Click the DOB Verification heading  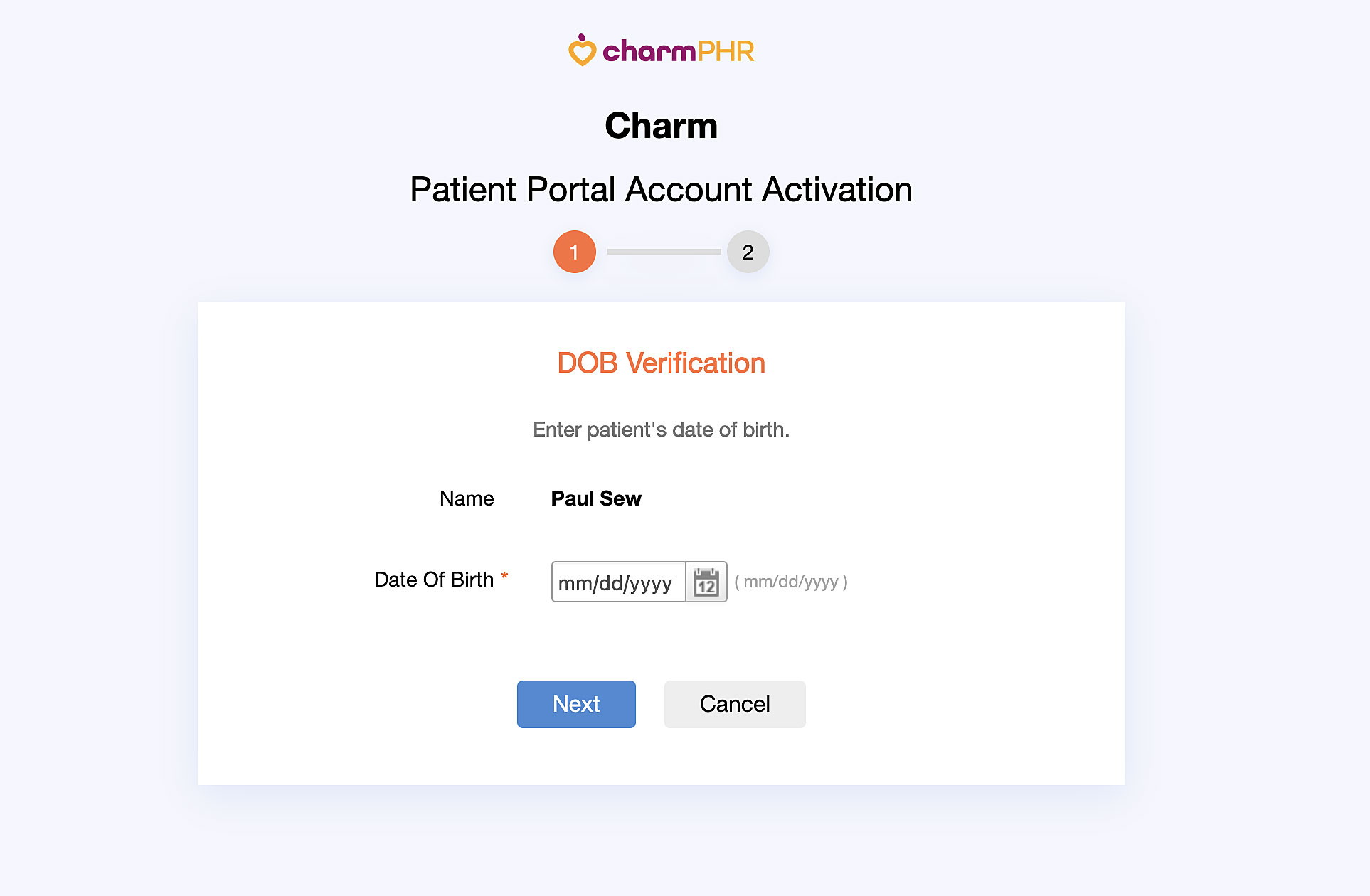[x=661, y=363]
